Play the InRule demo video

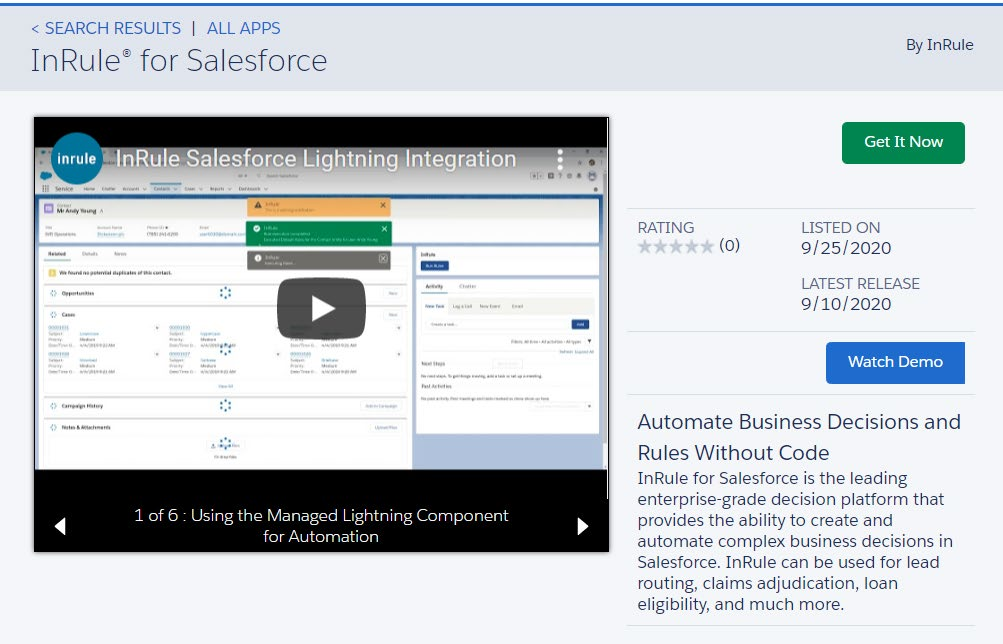coord(321,308)
